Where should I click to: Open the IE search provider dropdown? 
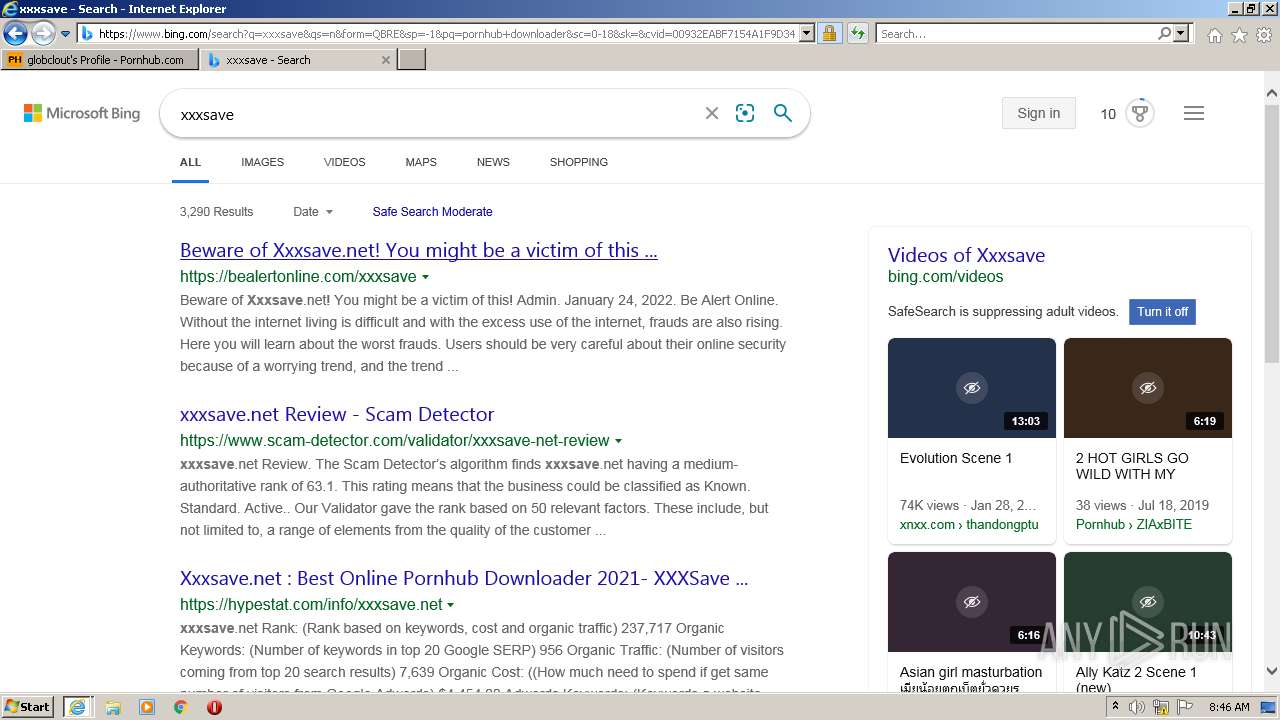coord(1181,34)
